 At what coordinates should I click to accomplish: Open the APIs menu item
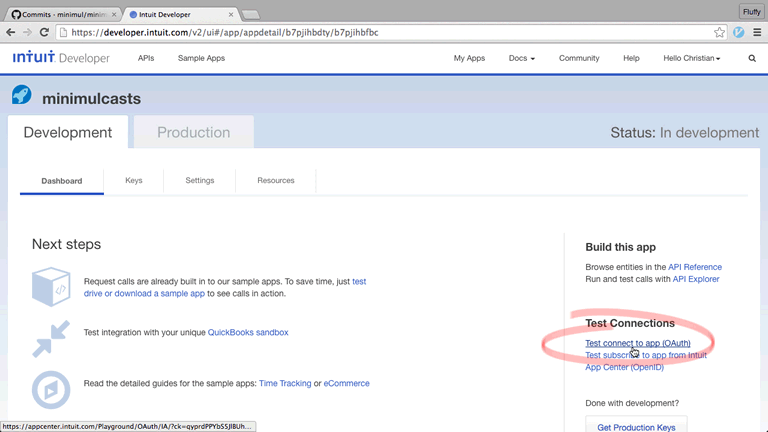click(146, 58)
